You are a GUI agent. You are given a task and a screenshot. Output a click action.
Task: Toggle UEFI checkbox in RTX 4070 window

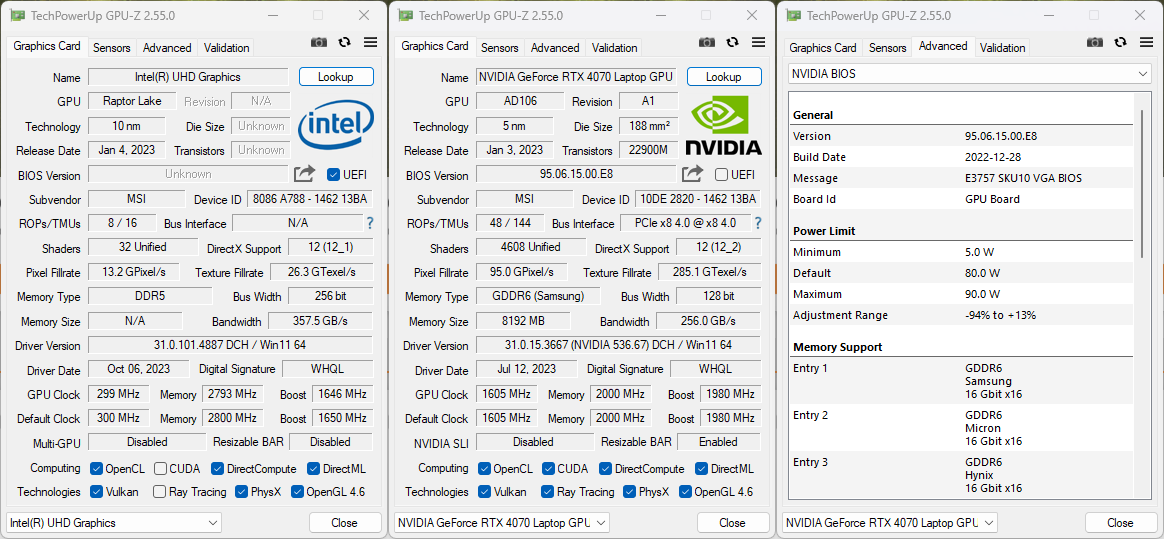point(722,174)
